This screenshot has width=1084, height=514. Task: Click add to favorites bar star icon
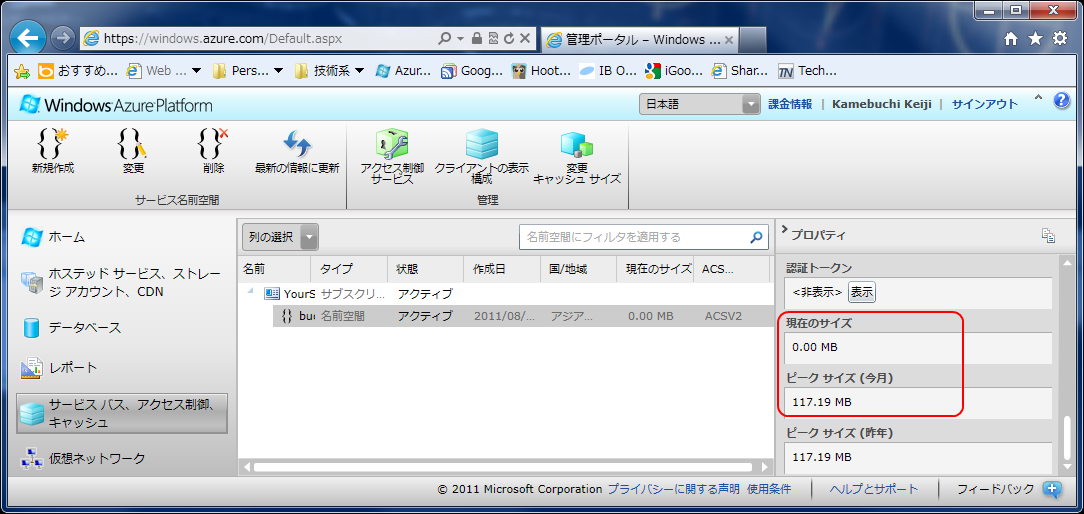click(22, 71)
